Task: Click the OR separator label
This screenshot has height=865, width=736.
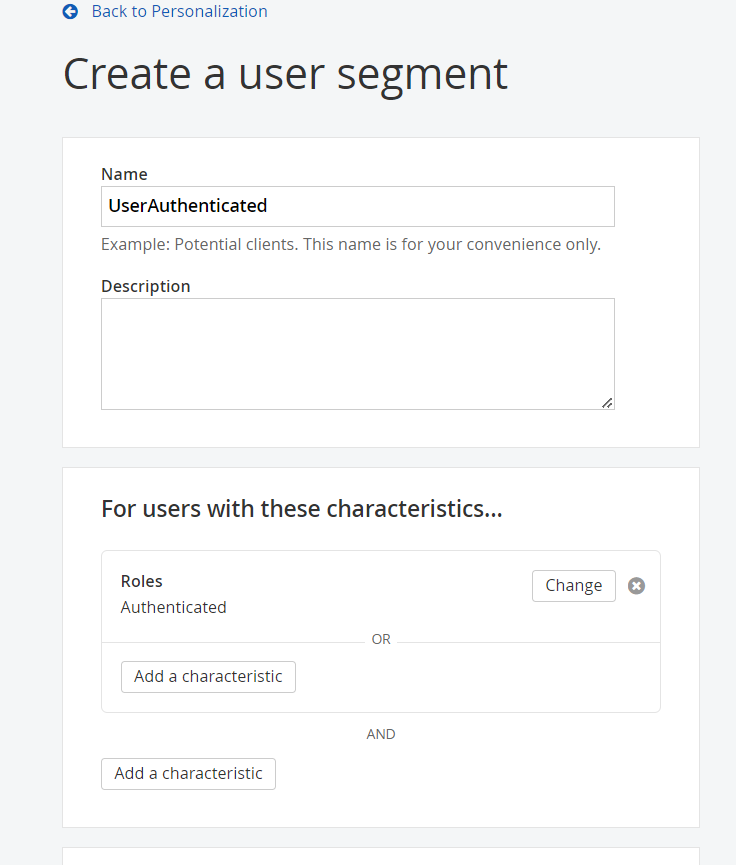Action: pos(381,639)
